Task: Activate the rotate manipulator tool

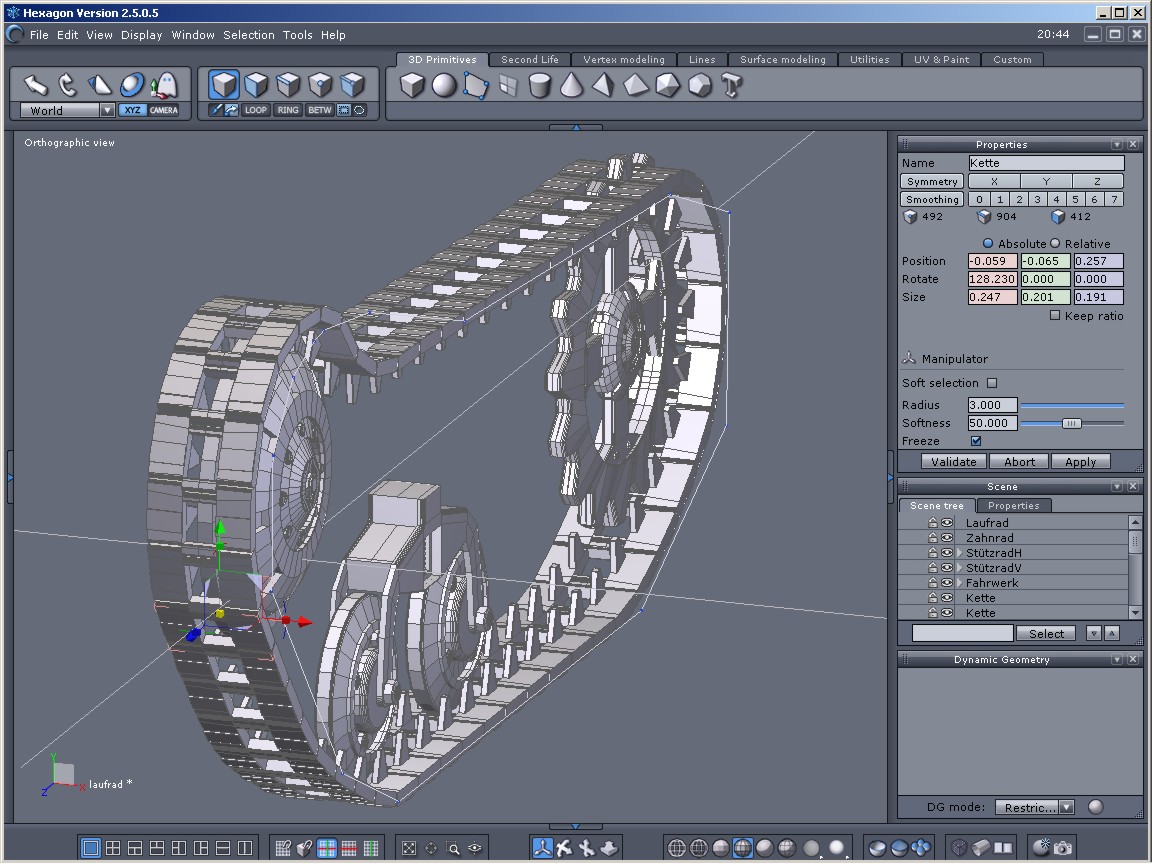Action: pyautogui.click(x=67, y=84)
